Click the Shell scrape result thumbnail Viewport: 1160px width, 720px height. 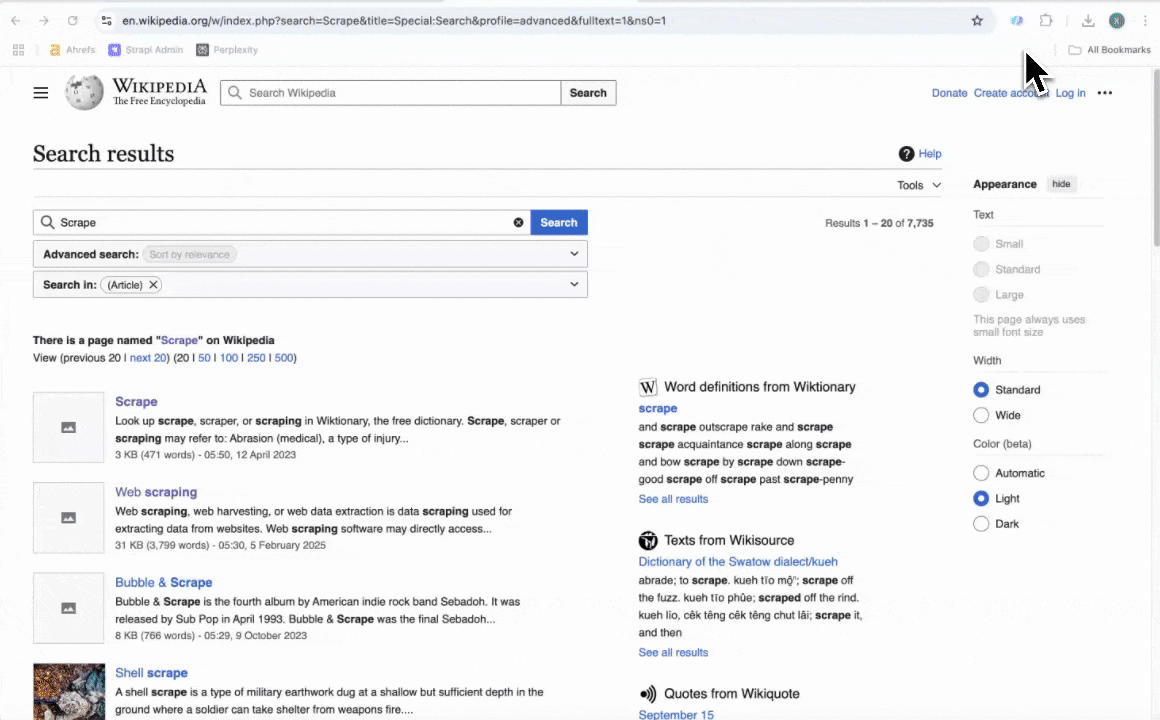tap(69, 691)
